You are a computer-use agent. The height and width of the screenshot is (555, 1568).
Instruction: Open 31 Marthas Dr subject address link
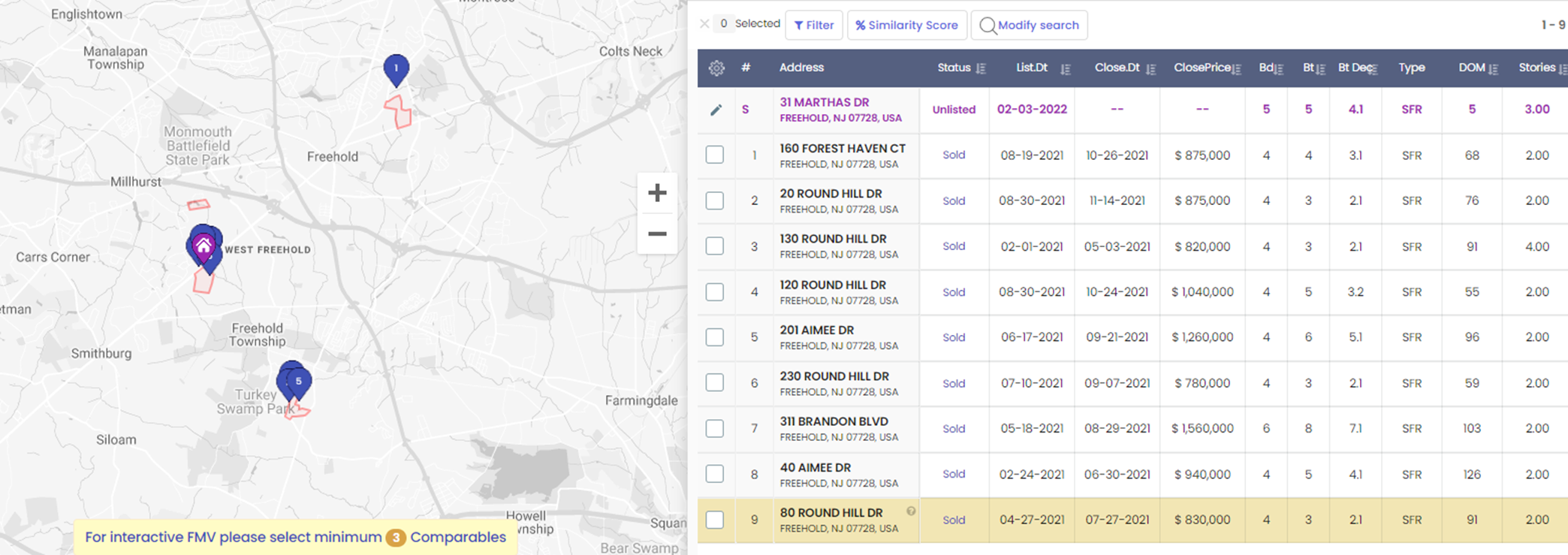pos(824,102)
